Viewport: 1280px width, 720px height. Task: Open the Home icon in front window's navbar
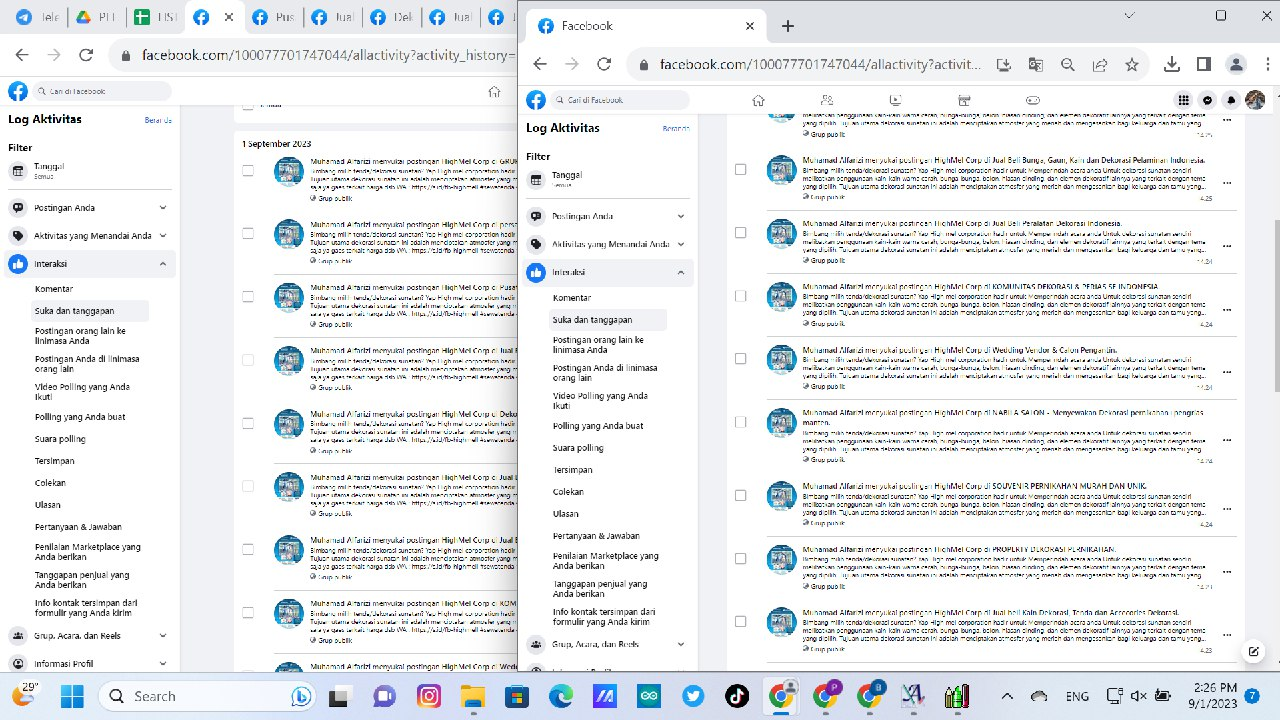[758, 100]
